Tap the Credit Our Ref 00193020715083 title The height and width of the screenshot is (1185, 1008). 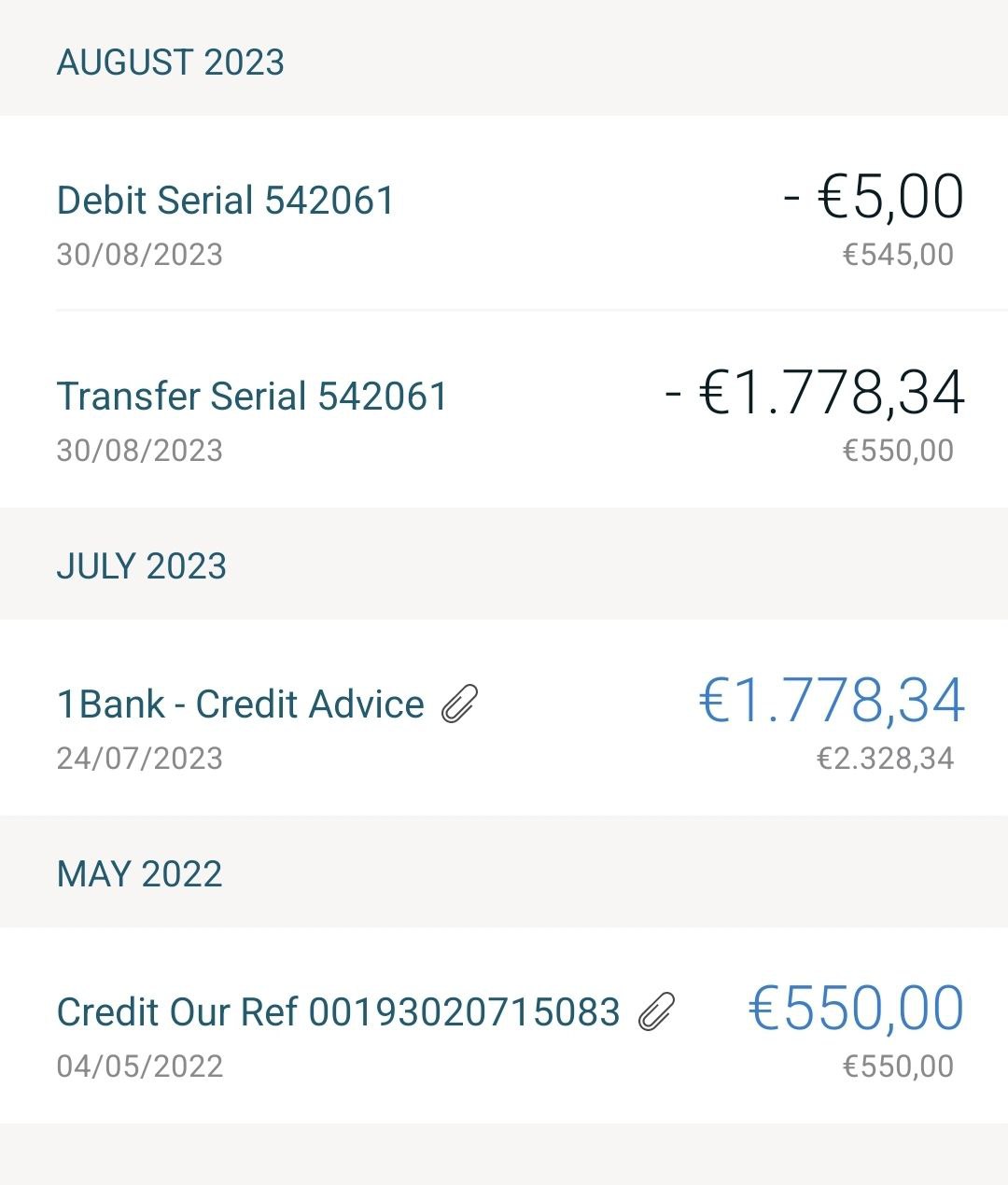pyautogui.click(x=338, y=1012)
